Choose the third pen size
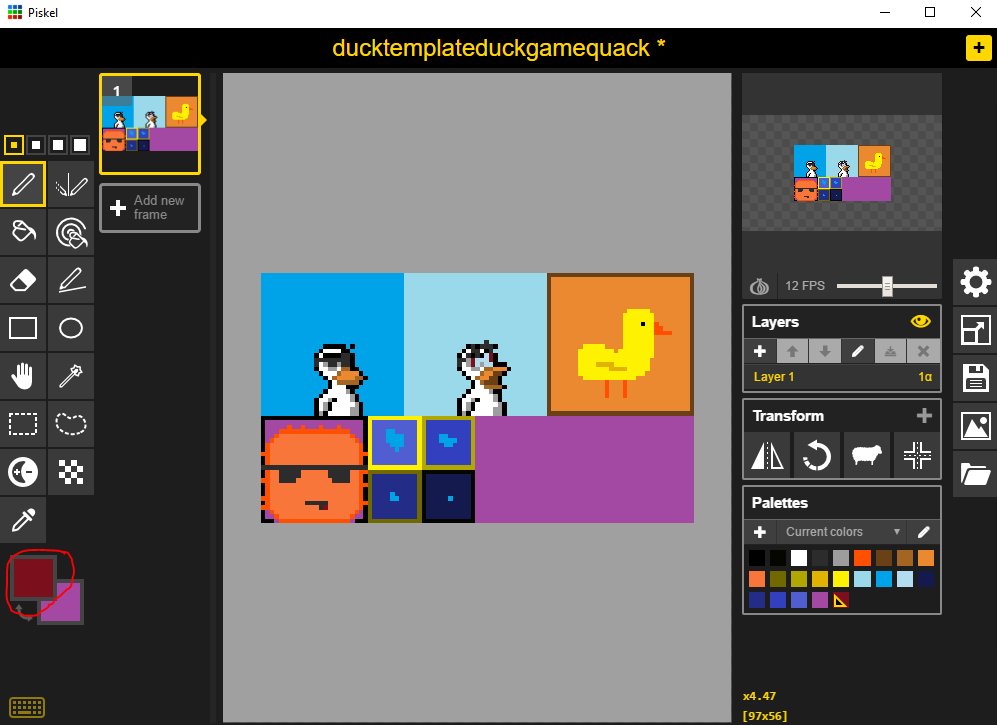Viewport: 997px width, 725px height. click(x=58, y=145)
